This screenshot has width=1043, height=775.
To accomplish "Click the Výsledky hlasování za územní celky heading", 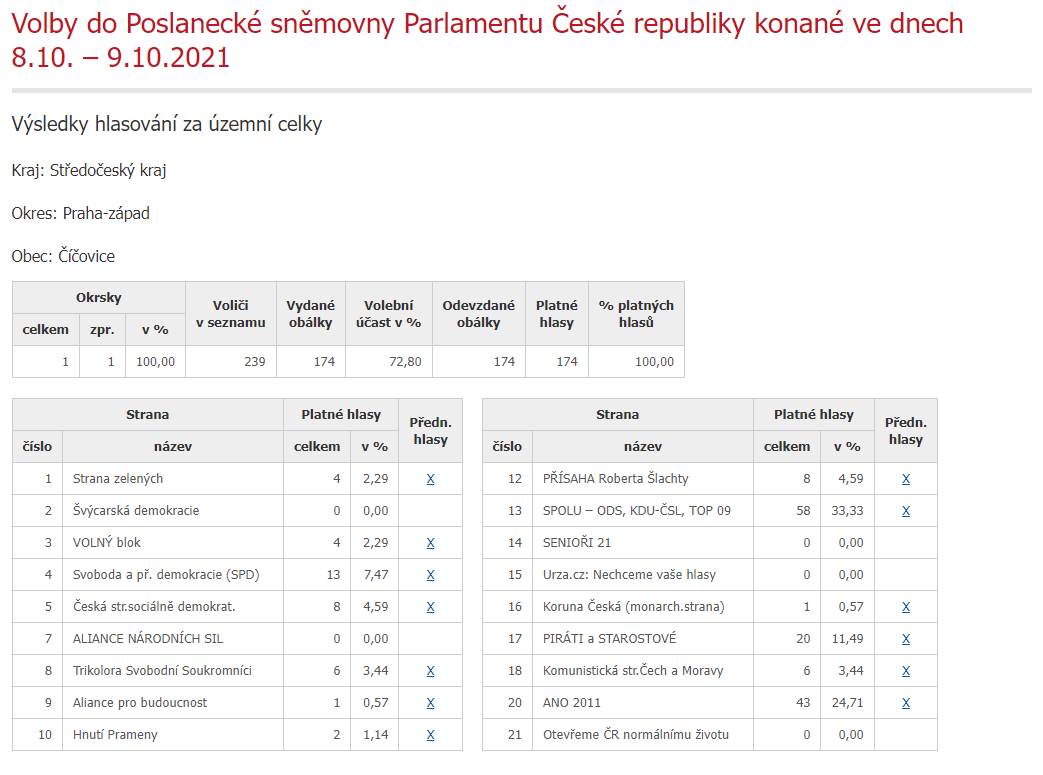I will 167,124.
